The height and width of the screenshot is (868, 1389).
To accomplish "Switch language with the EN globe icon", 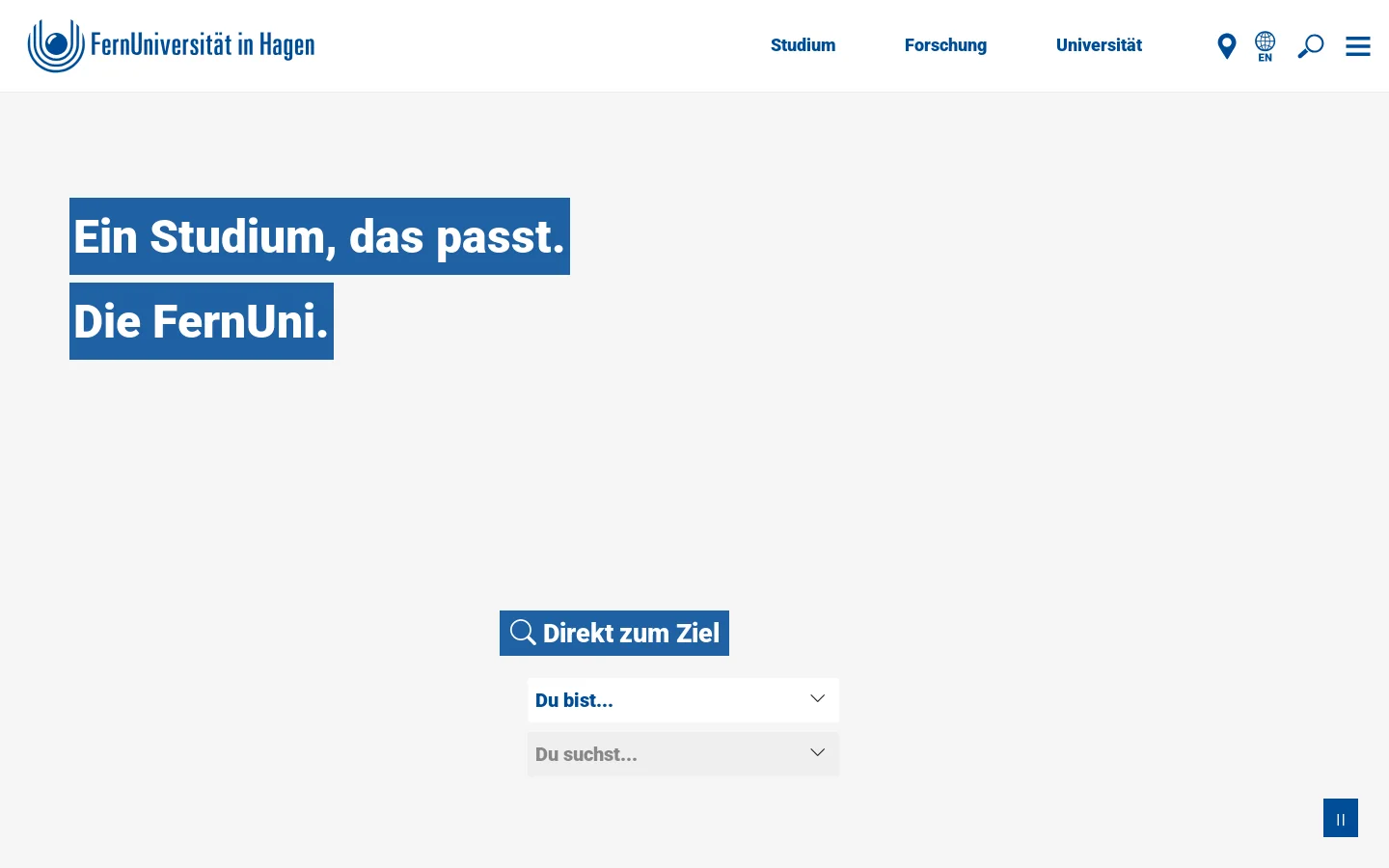I will (x=1265, y=46).
